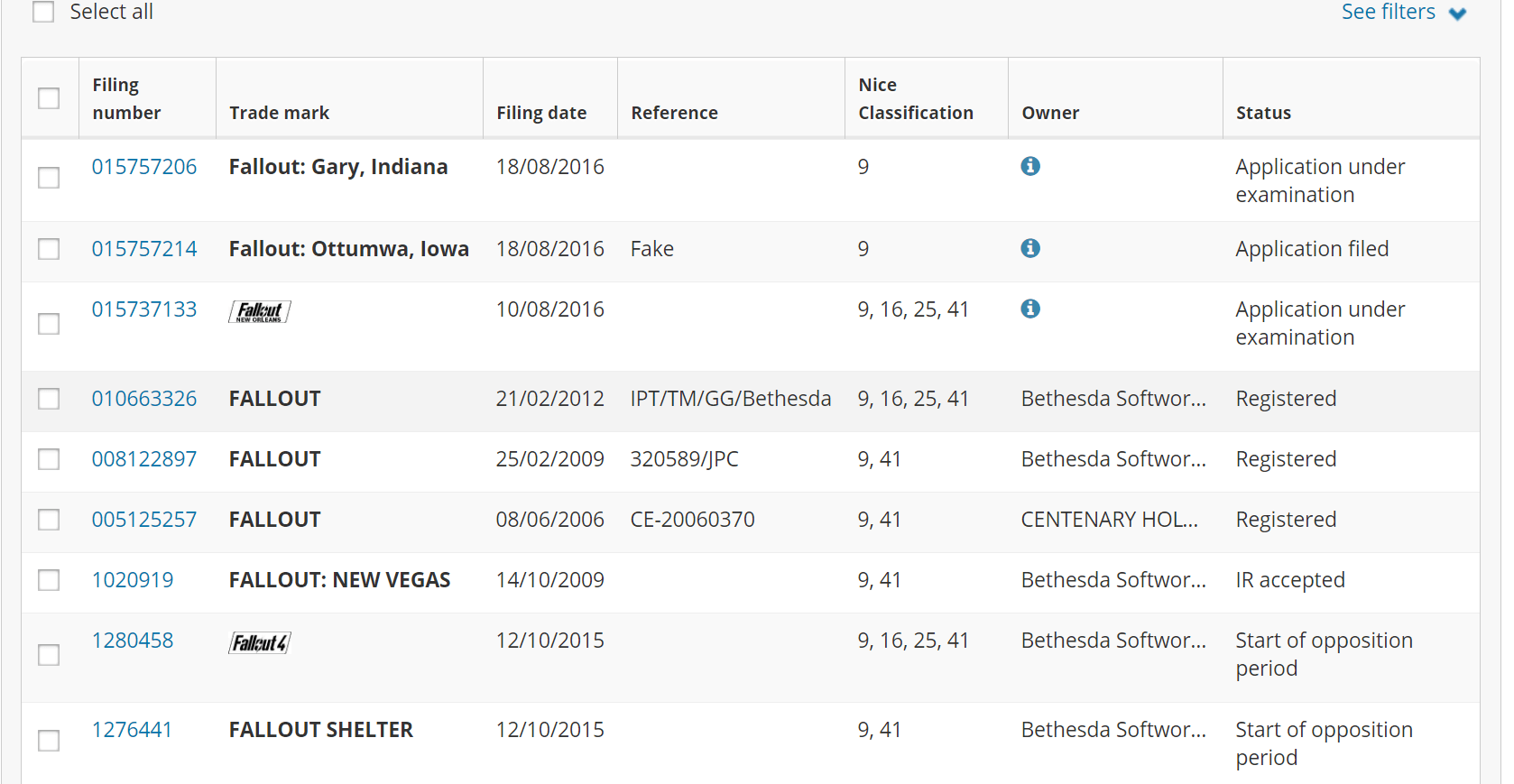Open owner info icon for filing 015737133

(1030, 309)
